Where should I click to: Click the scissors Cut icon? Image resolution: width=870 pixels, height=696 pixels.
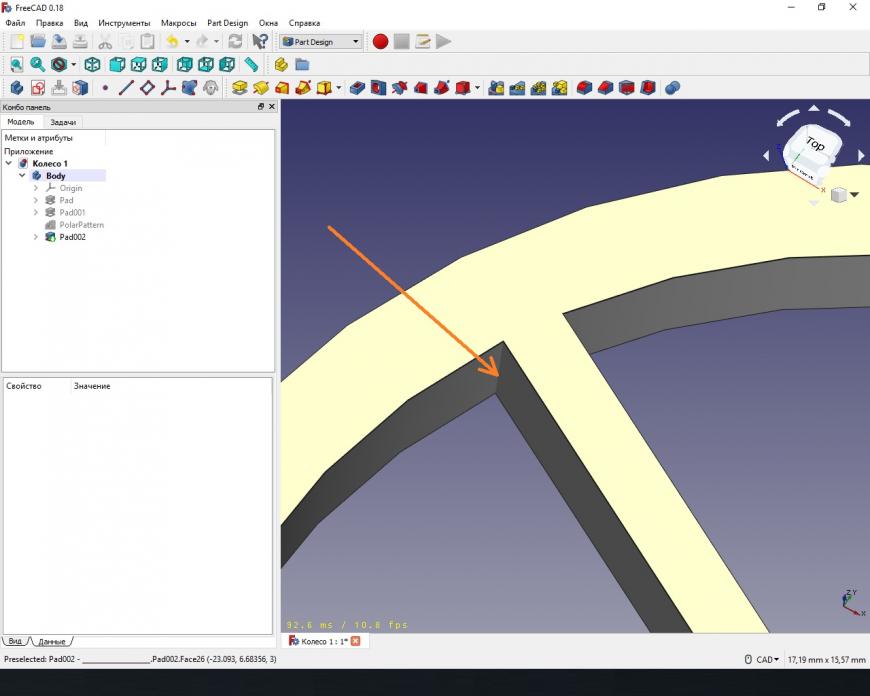click(x=105, y=42)
